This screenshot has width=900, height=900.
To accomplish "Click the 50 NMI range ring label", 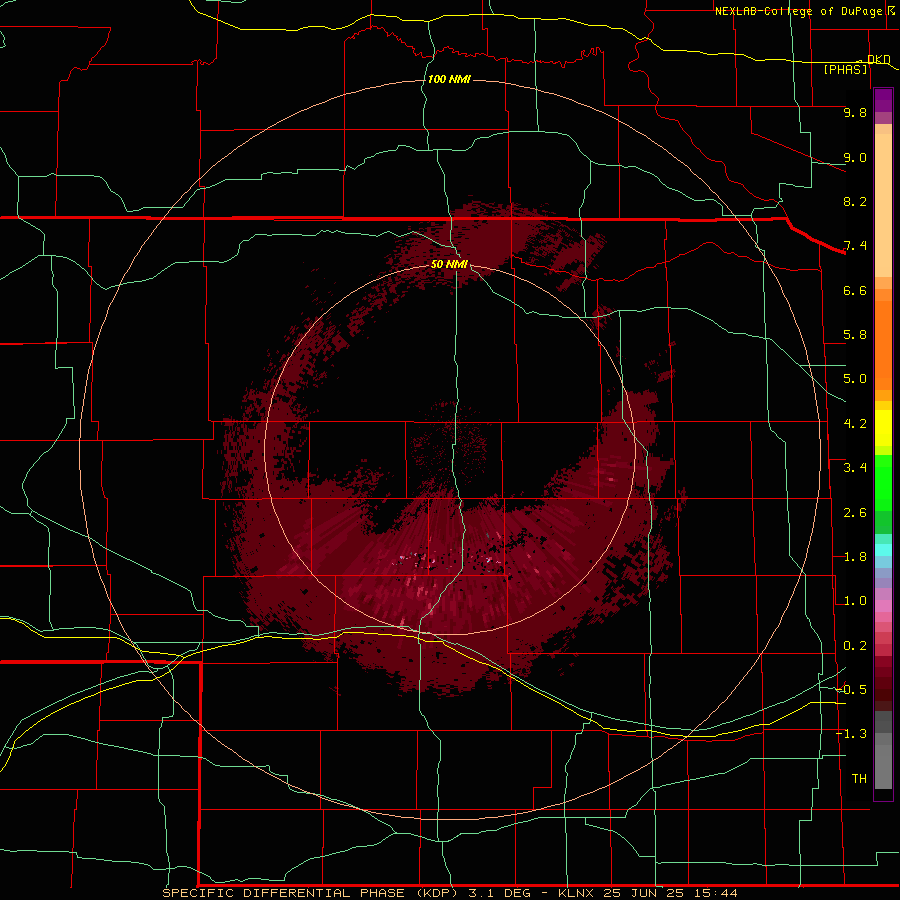I will tap(449, 264).
